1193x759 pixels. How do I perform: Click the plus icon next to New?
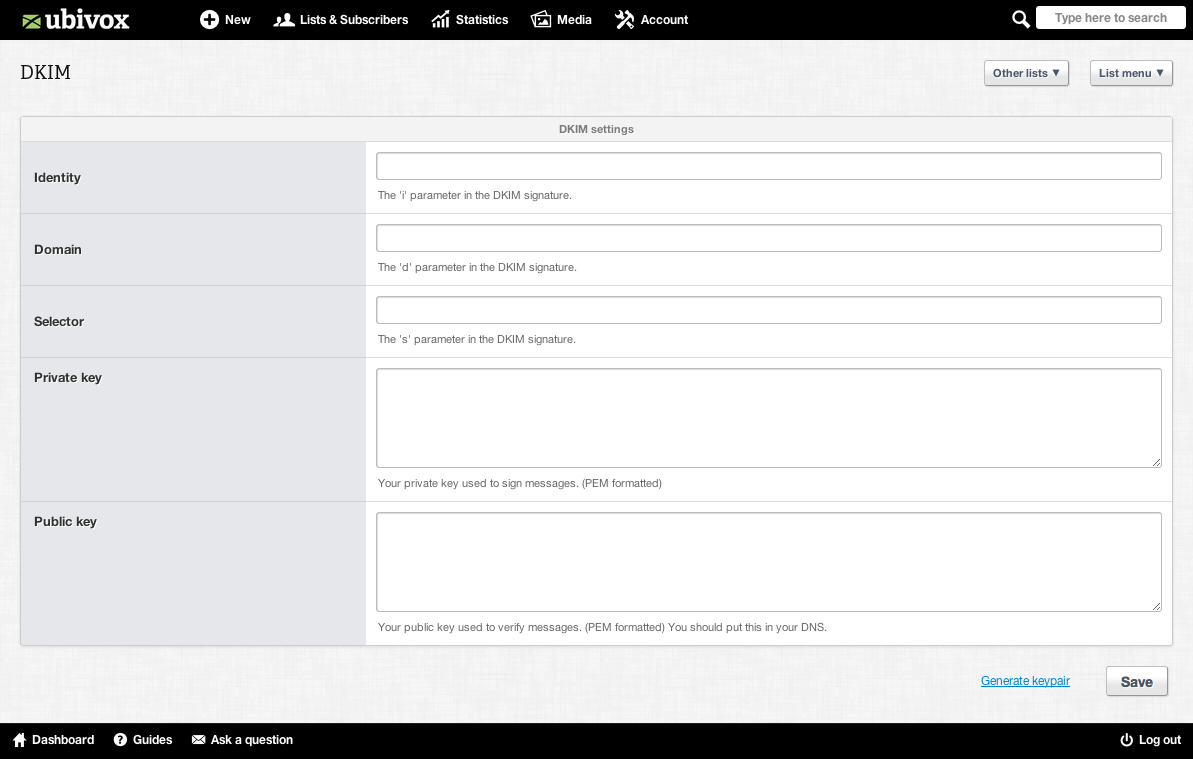pyautogui.click(x=209, y=20)
